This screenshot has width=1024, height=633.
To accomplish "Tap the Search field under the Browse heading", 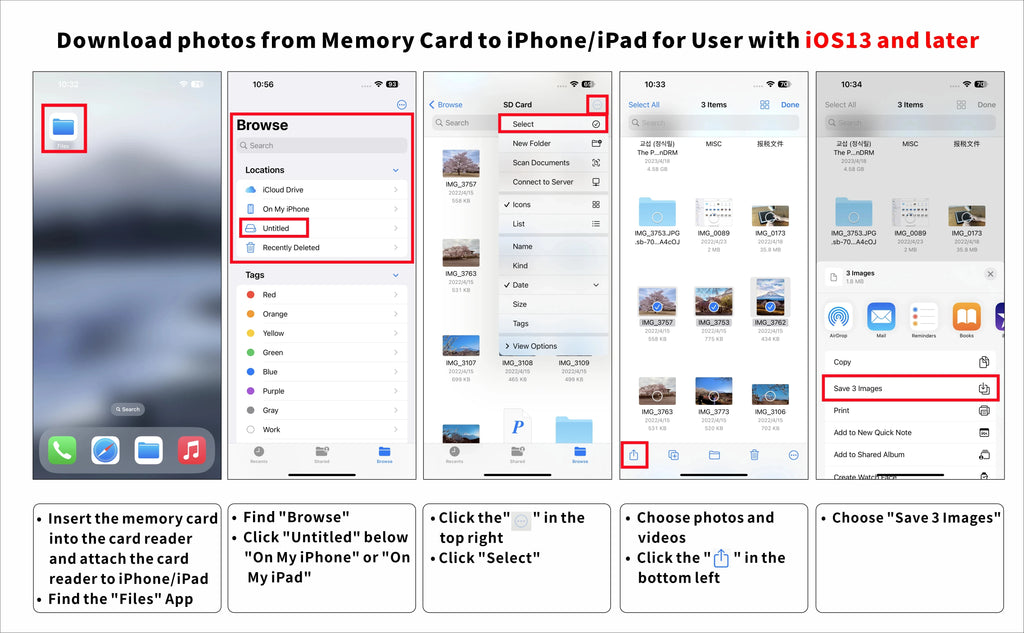I will coord(322,146).
